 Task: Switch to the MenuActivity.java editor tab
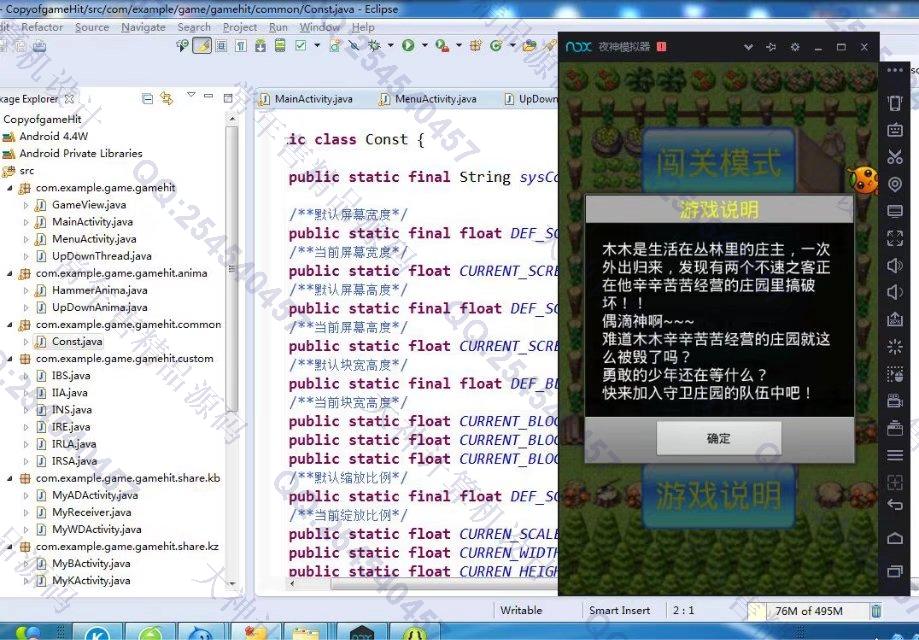(428, 99)
